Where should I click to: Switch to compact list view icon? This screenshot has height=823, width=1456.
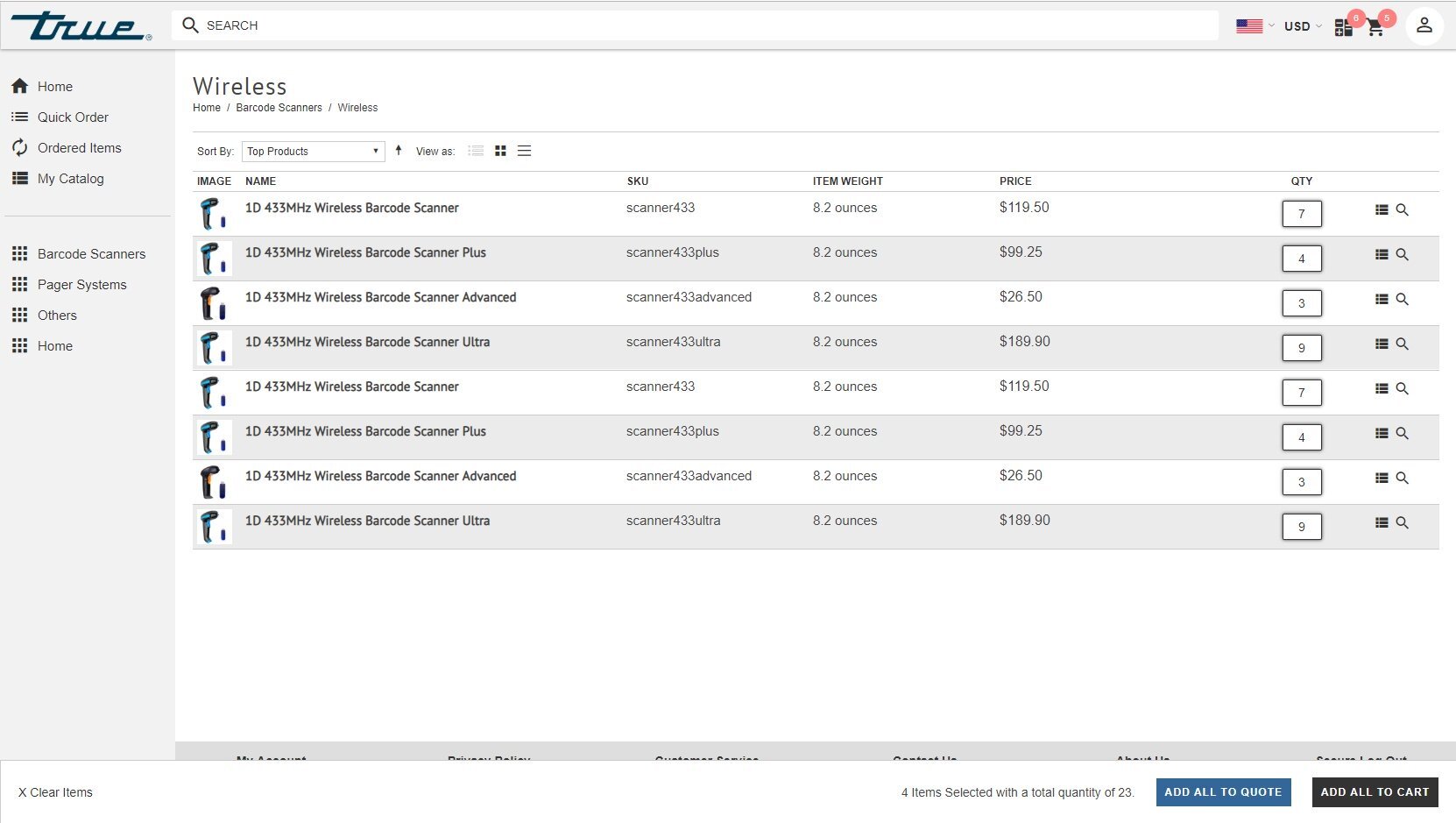524,151
